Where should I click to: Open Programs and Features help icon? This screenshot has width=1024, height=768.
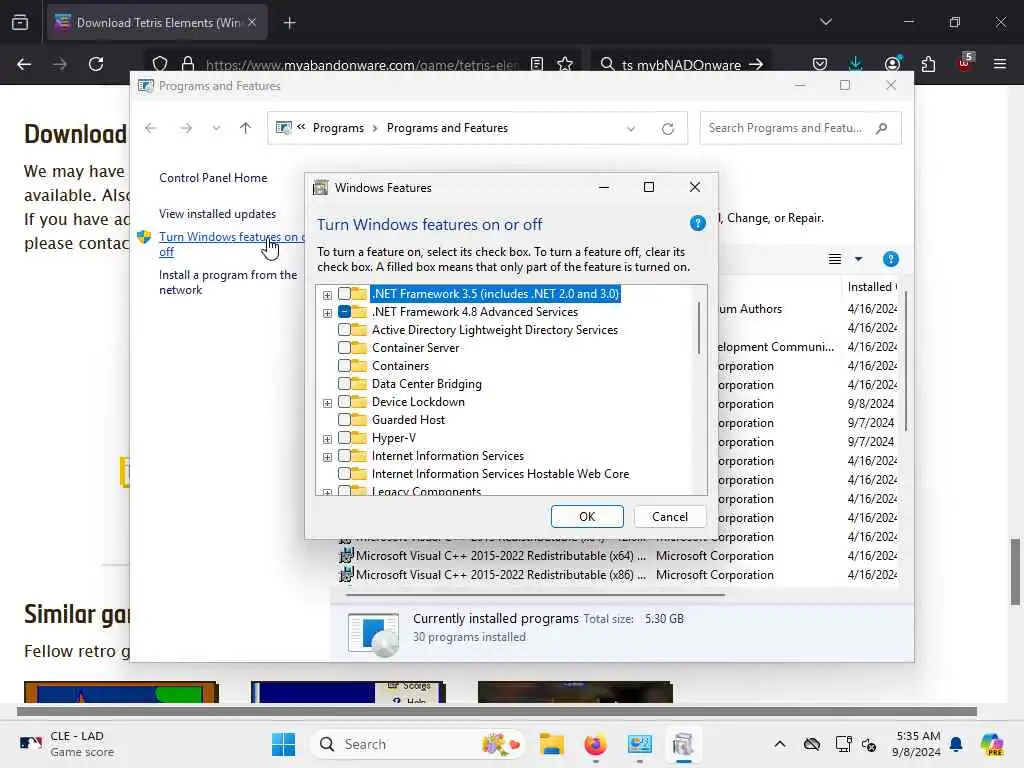click(x=890, y=259)
